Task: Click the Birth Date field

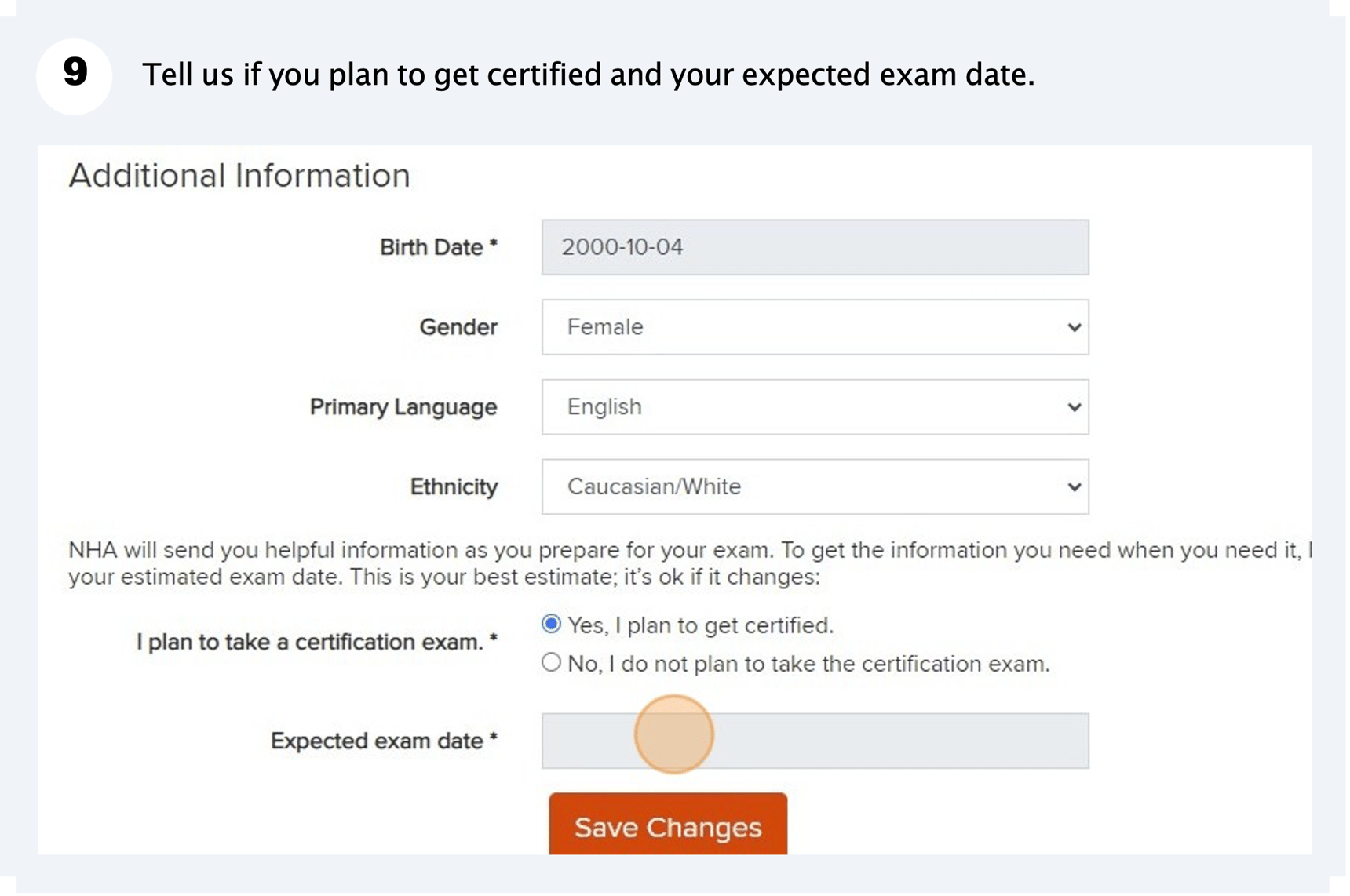Action: (x=815, y=247)
